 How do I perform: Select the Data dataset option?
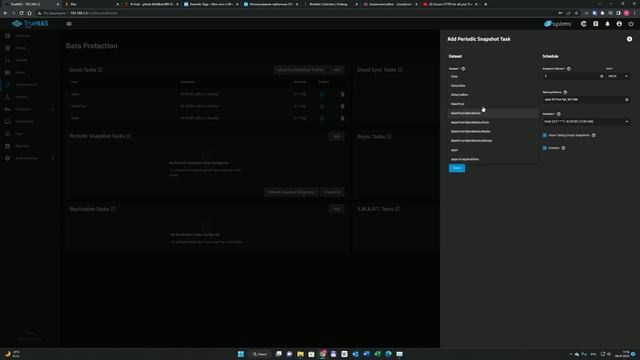[493, 76]
